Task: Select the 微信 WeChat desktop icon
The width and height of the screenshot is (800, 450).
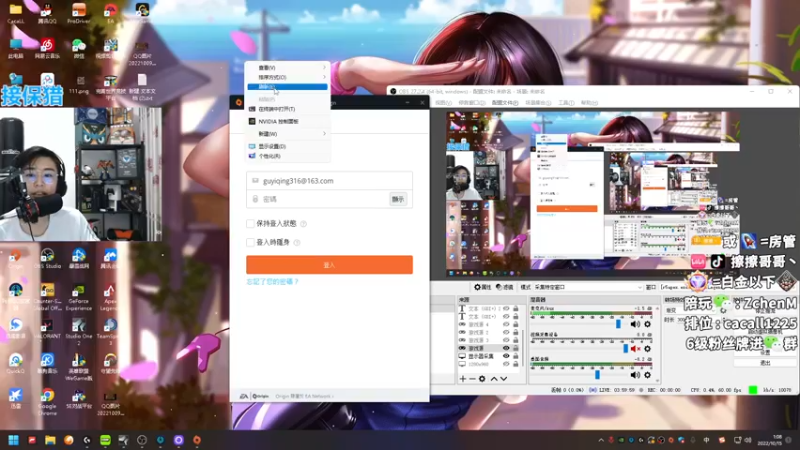Action: point(79,48)
